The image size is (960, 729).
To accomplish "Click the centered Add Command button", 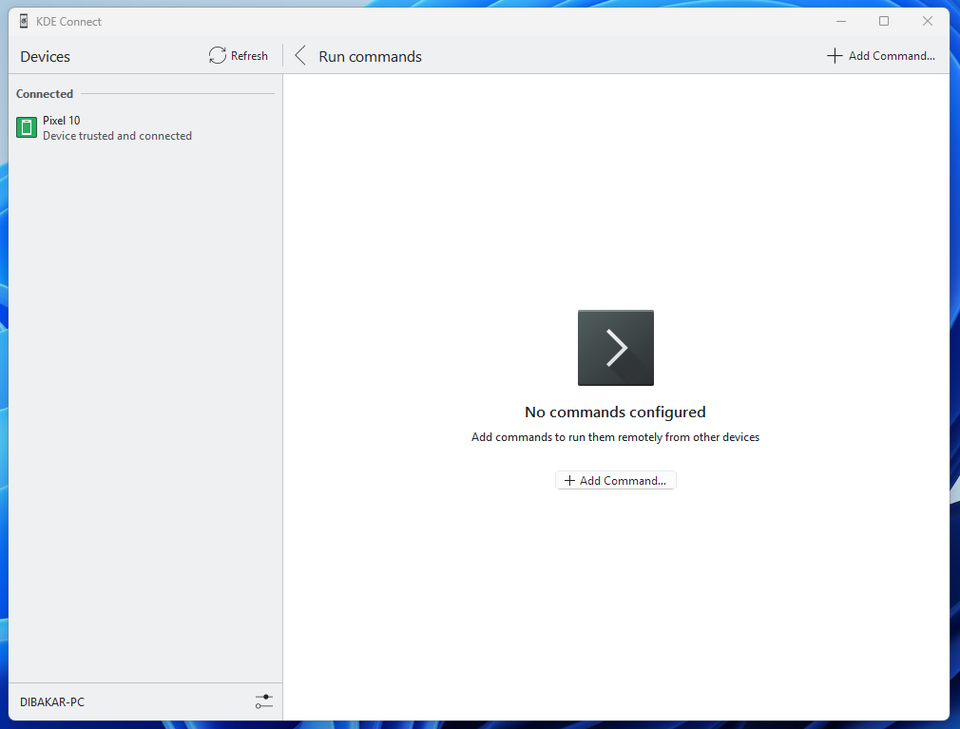I will [615, 480].
